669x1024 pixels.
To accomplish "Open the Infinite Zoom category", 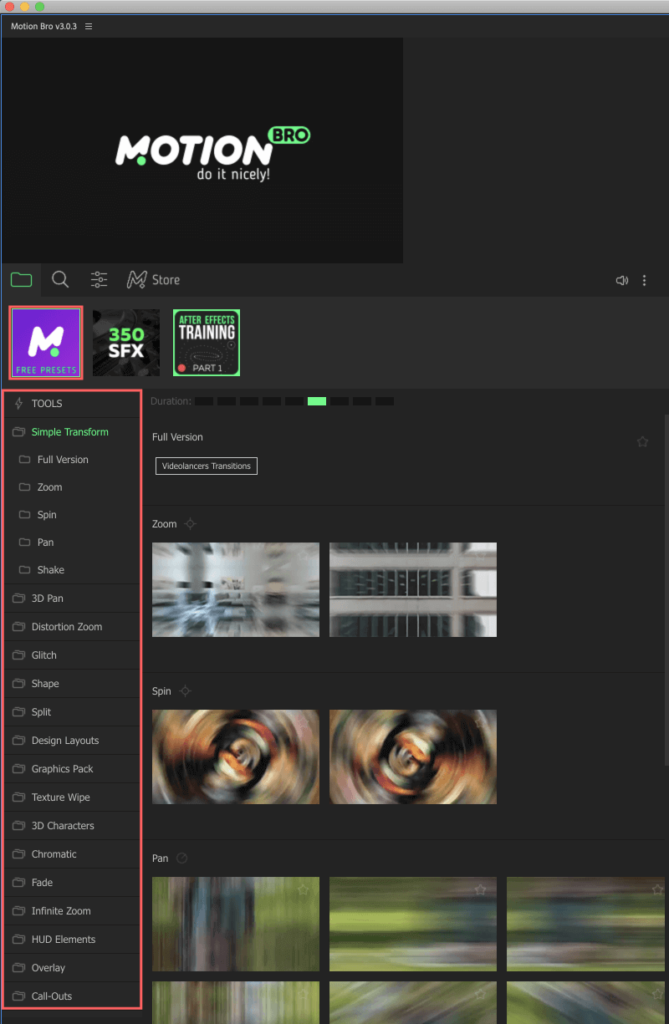I will click(72, 911).
